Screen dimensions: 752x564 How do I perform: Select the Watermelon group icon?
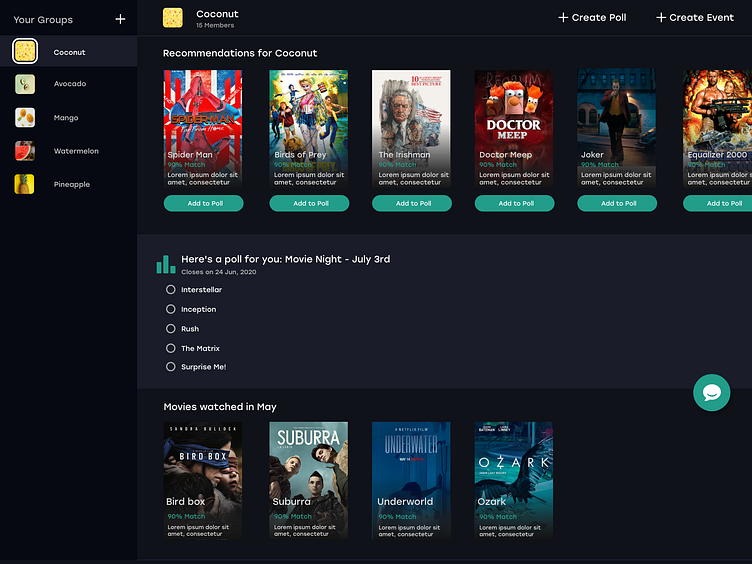coord(25,151)
